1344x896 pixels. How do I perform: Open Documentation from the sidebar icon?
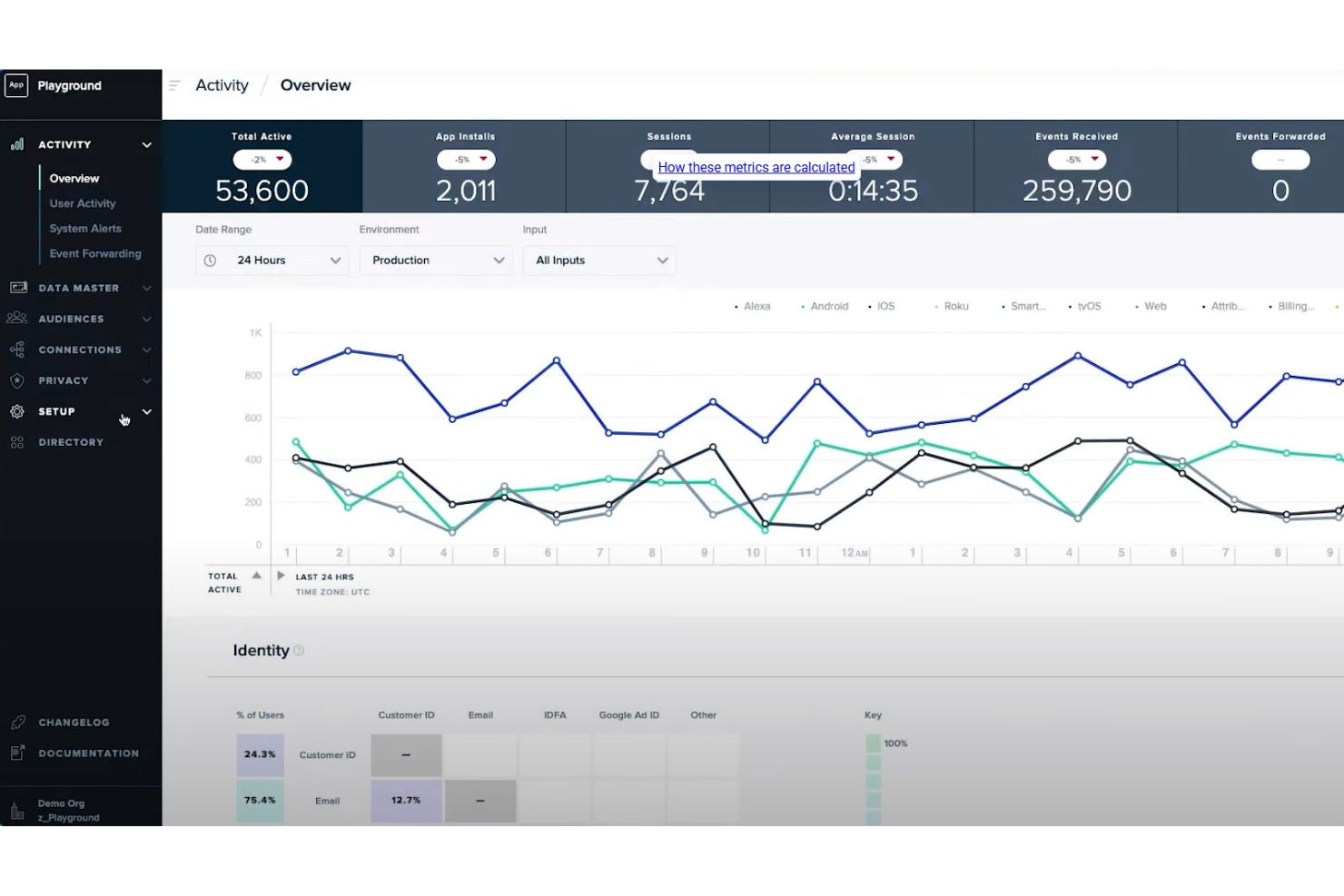tap(16, 753)
